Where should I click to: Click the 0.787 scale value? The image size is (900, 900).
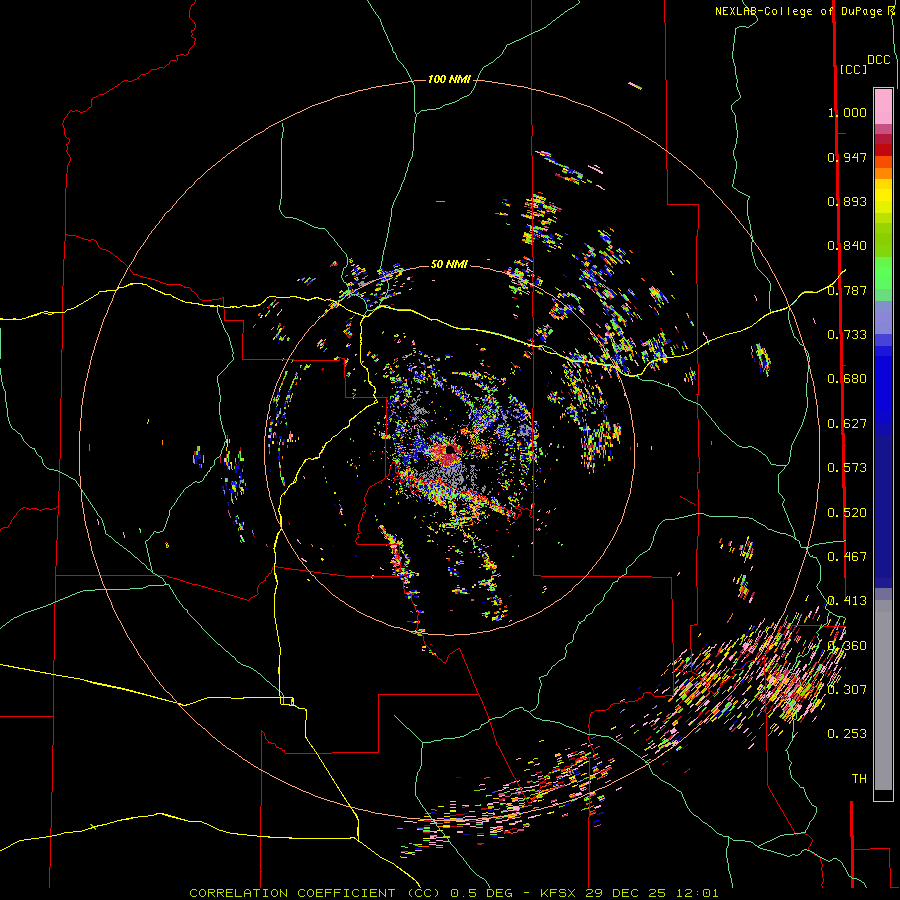[847, 290]
